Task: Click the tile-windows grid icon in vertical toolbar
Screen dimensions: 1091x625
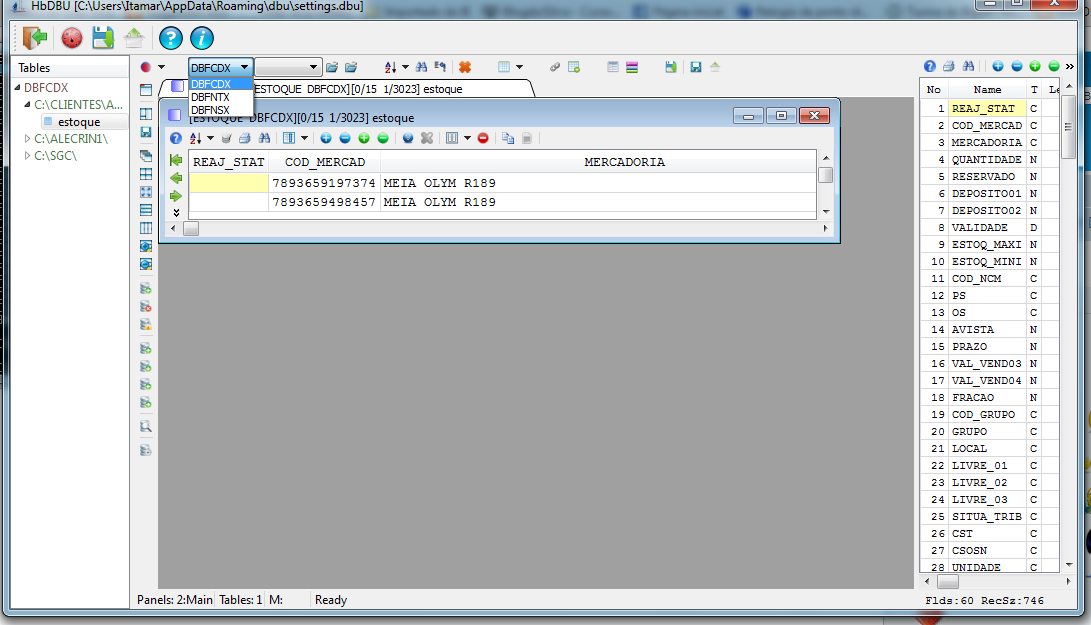Action: point(146,173)
